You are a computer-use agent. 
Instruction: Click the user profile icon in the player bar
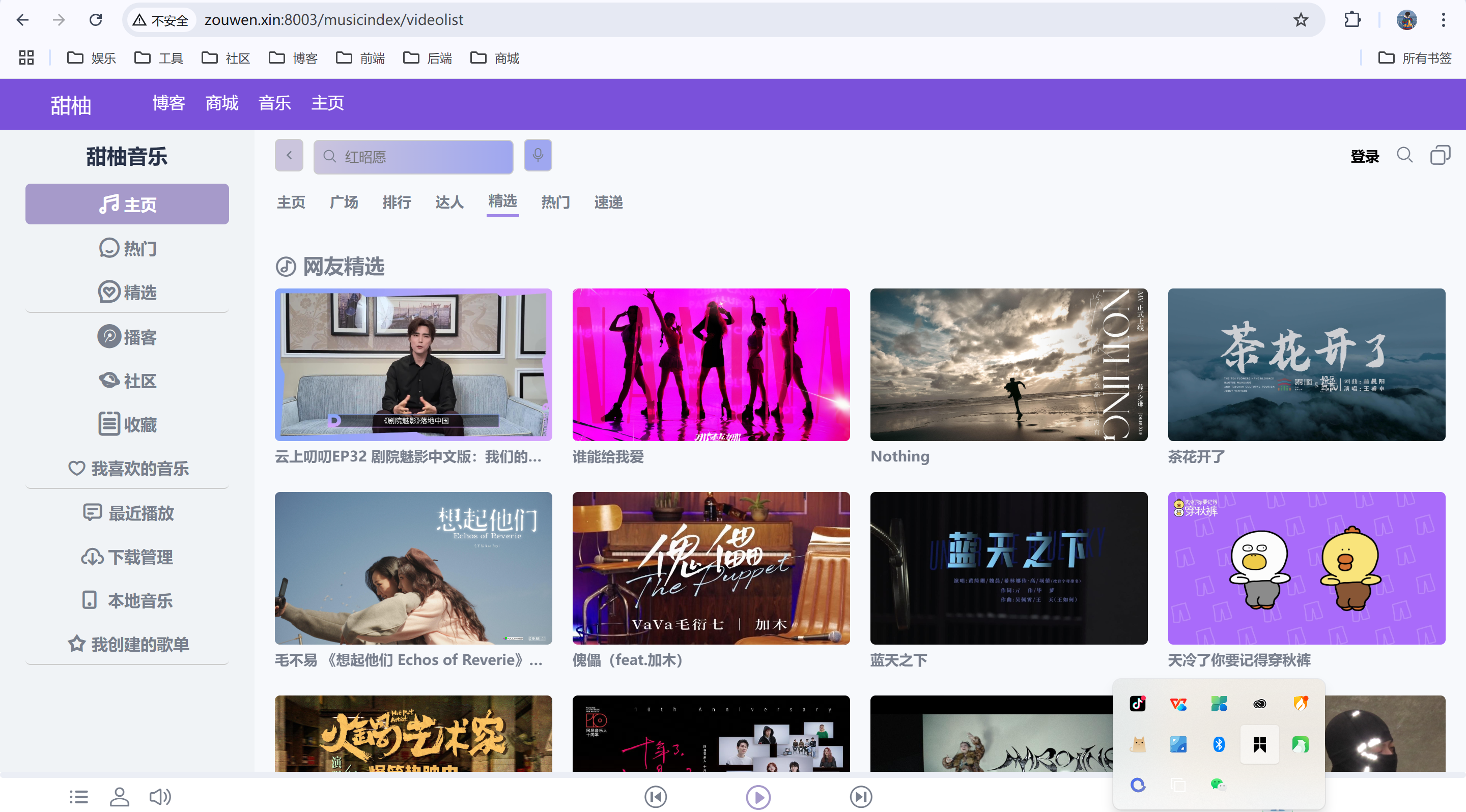click(x=120, y=796)
